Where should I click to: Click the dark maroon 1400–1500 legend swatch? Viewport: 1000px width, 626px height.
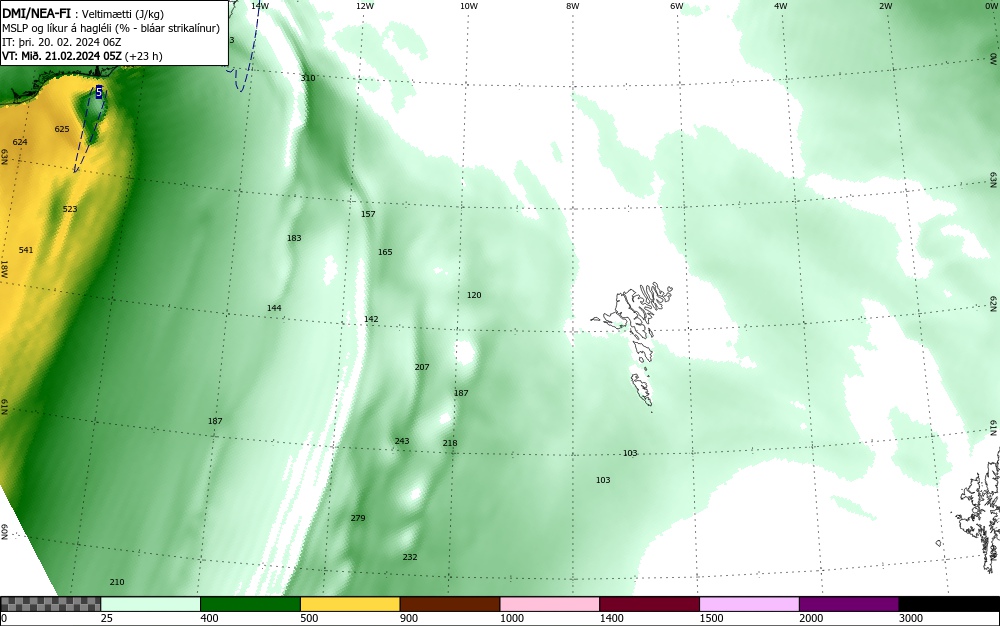(649, 604)
